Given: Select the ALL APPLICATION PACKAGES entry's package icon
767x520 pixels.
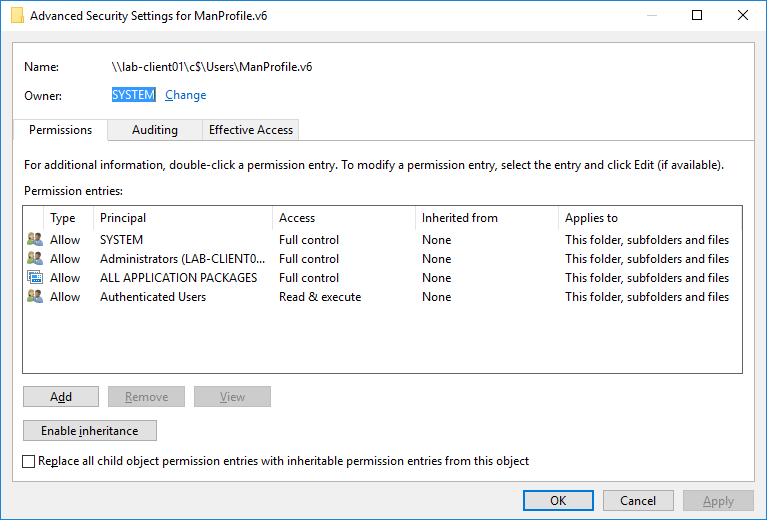Looking at the screenshot, I should coord(35,277).
